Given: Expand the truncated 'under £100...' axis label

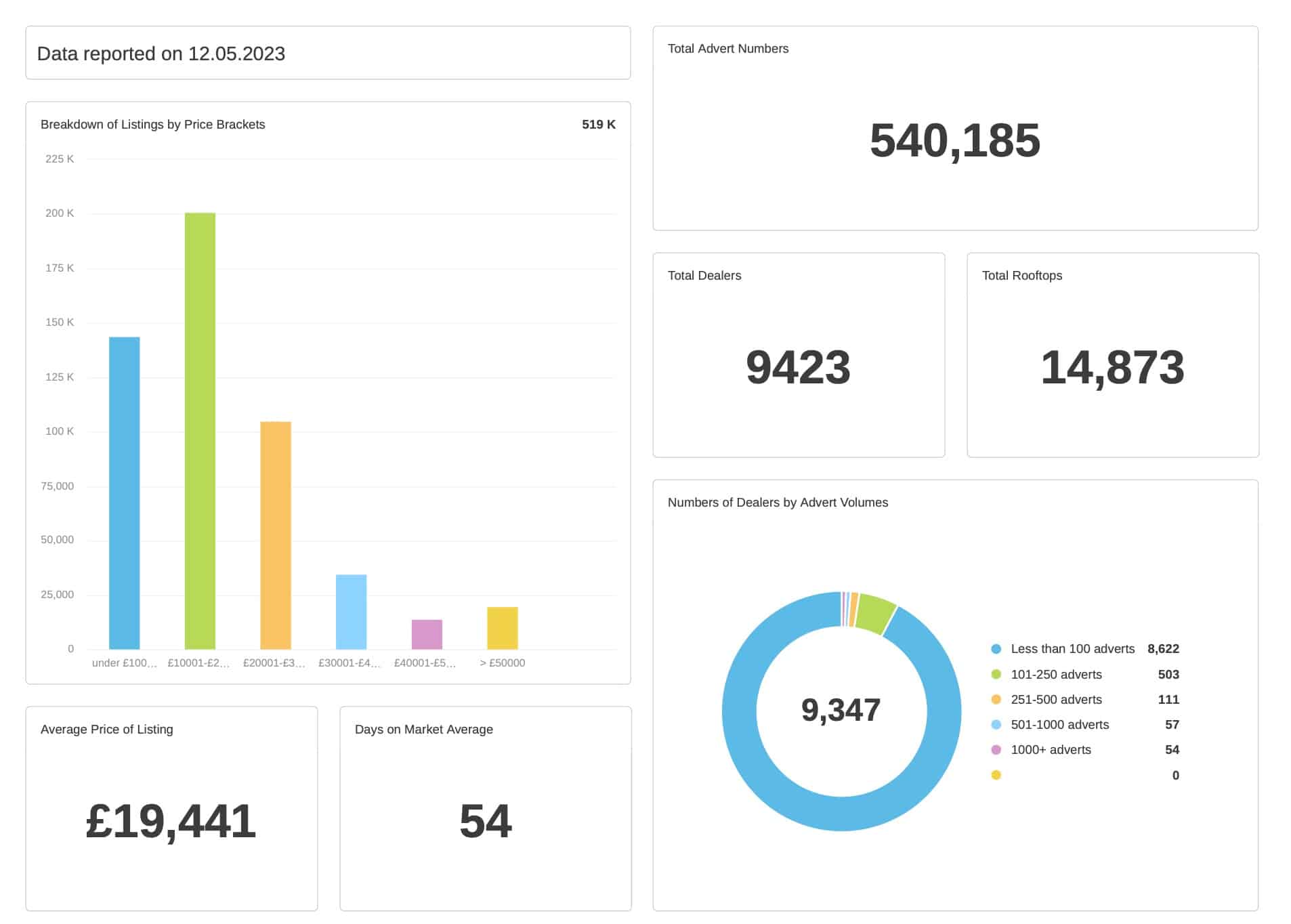Looking at the screenshot, I should click(124, 663).
